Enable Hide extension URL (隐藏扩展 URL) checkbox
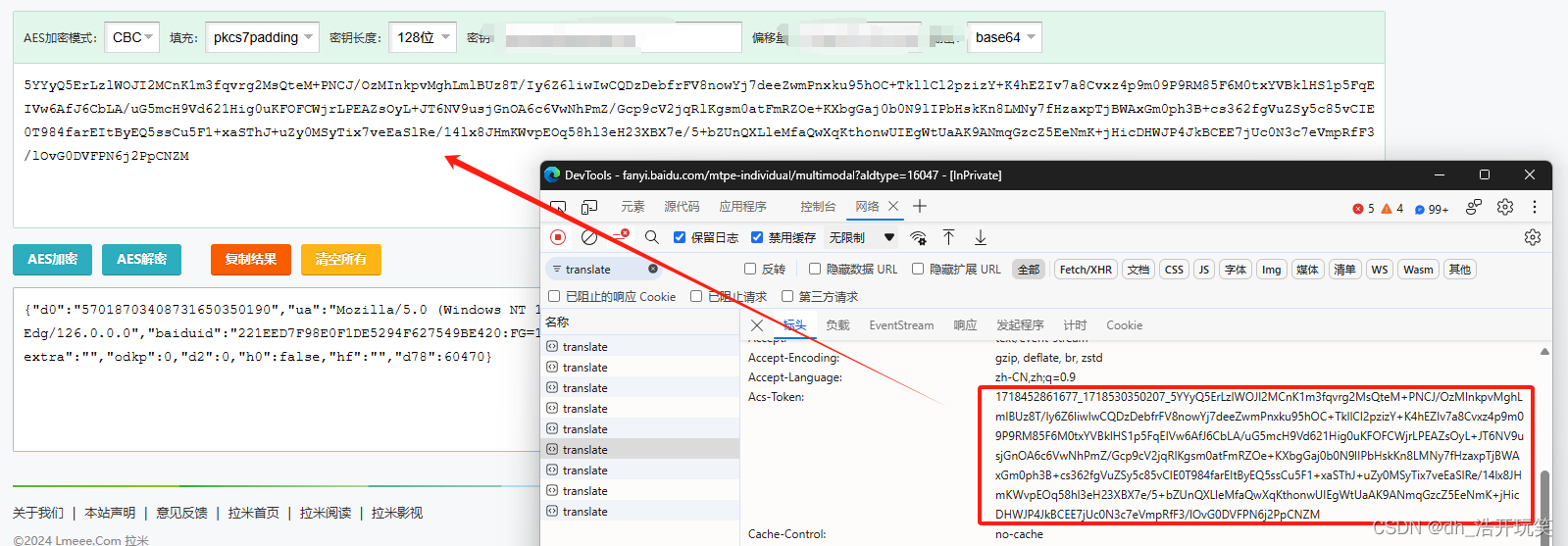Screen dimensions: 1568x546 [x=918, y=269]
